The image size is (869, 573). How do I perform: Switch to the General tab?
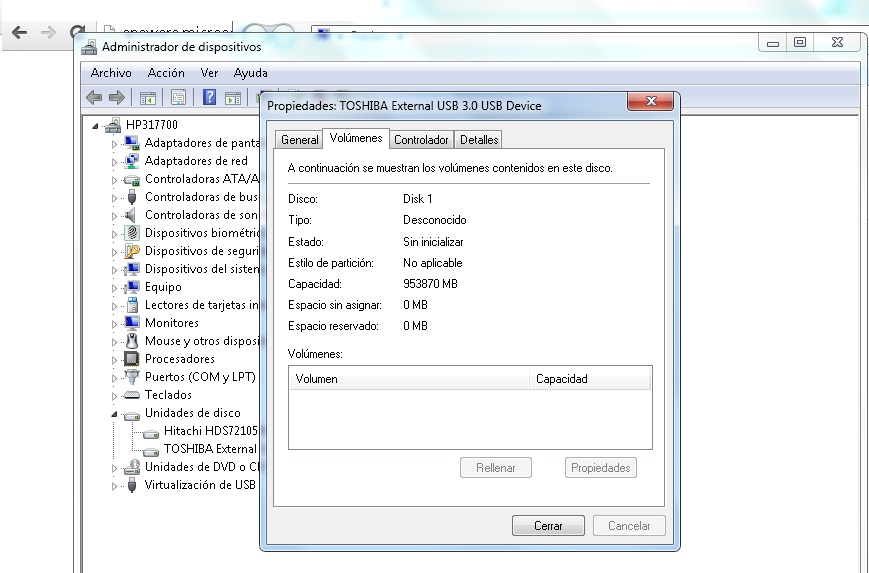coord(299,140)
